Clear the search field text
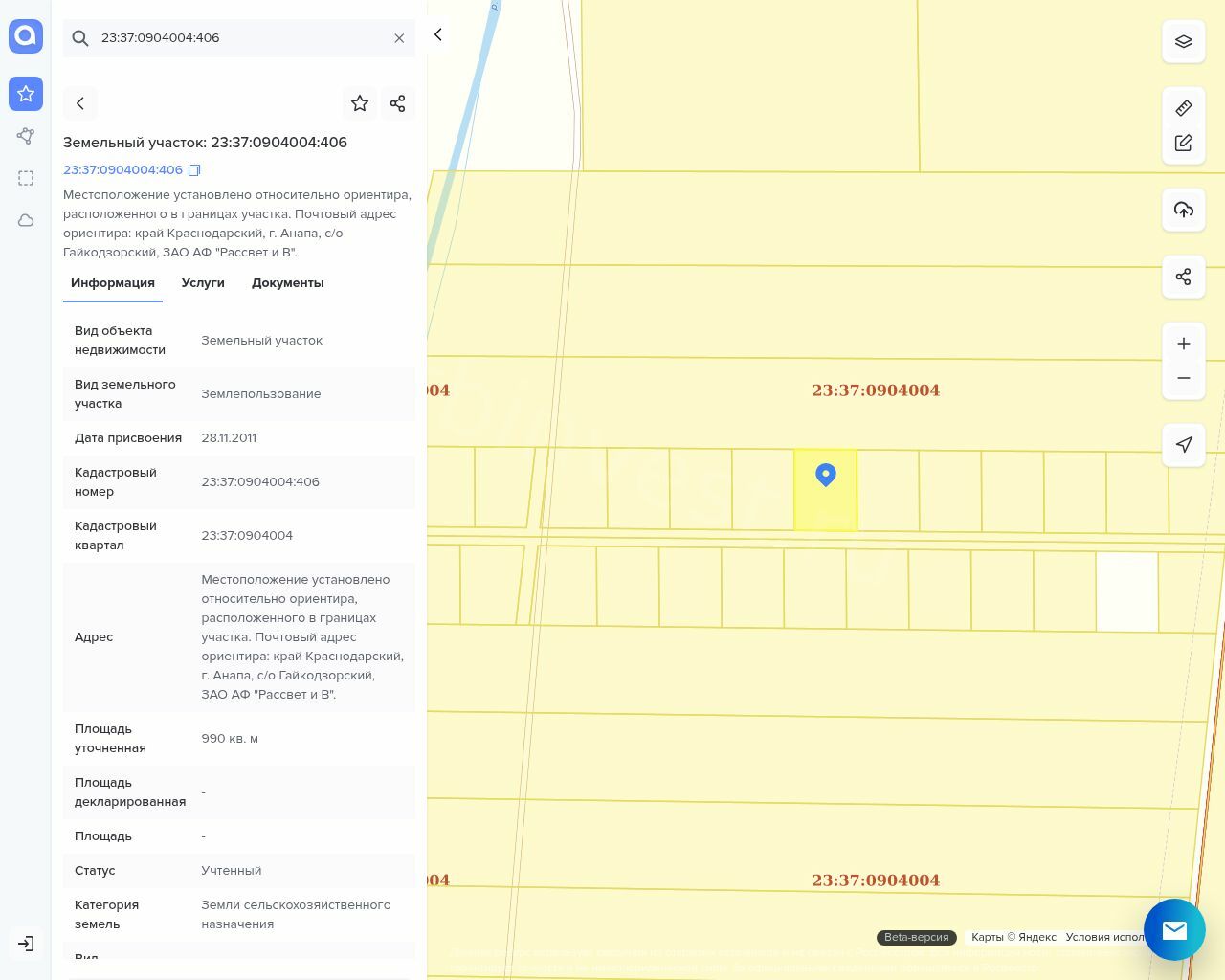The height and width of the screenshot is (980, 1225). 399,38
